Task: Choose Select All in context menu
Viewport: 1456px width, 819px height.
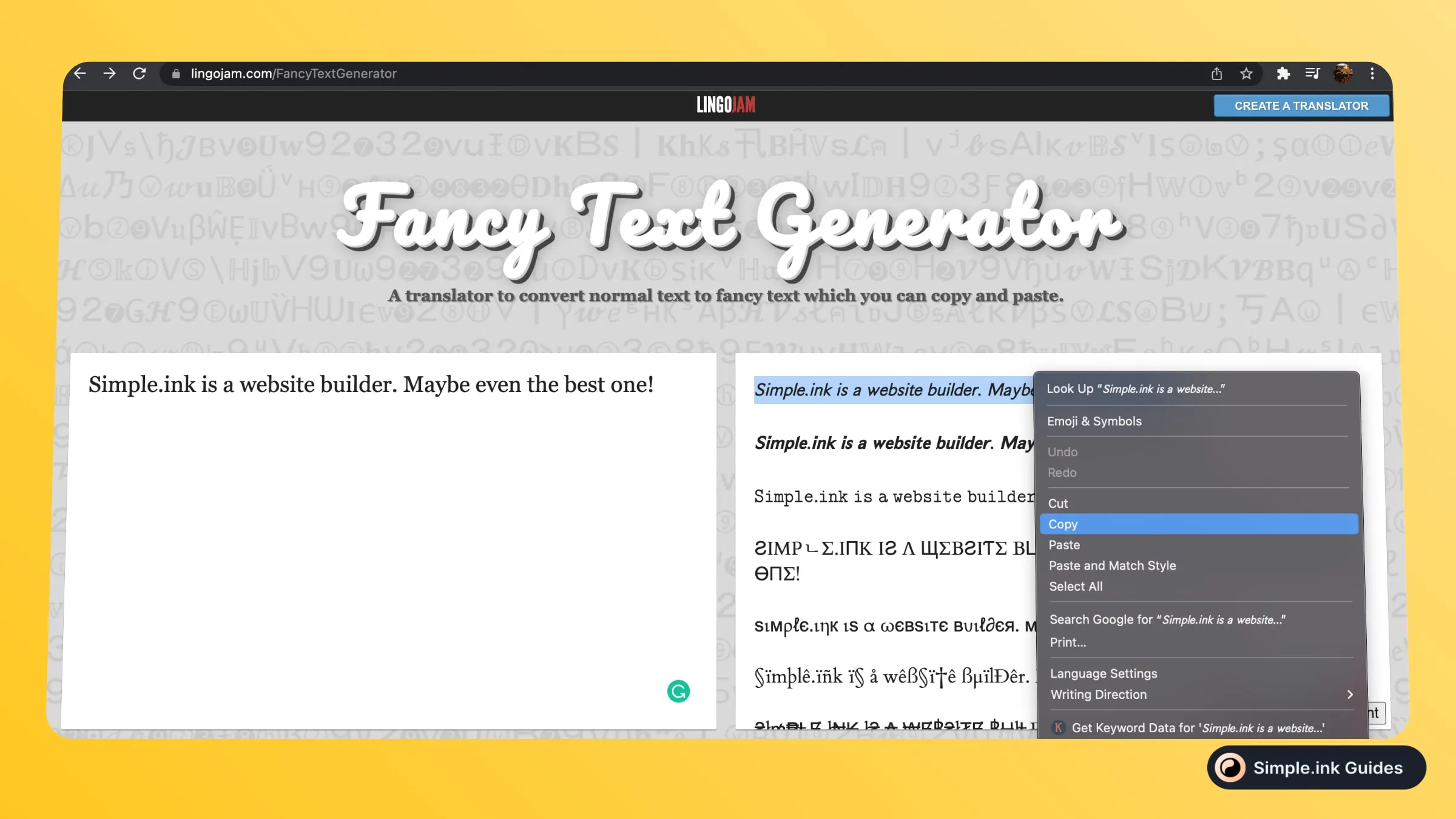Action: tap(1076, 586)
